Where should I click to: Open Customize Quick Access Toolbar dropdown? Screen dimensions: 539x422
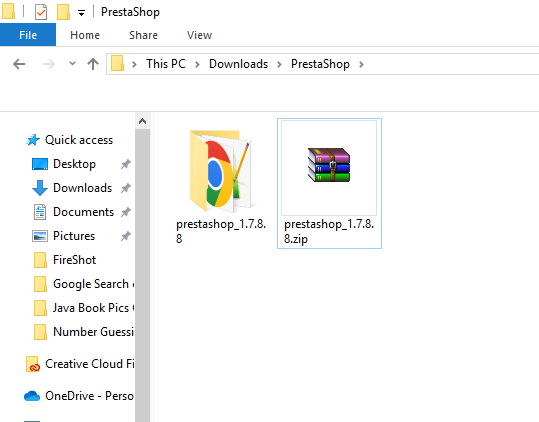81,13
